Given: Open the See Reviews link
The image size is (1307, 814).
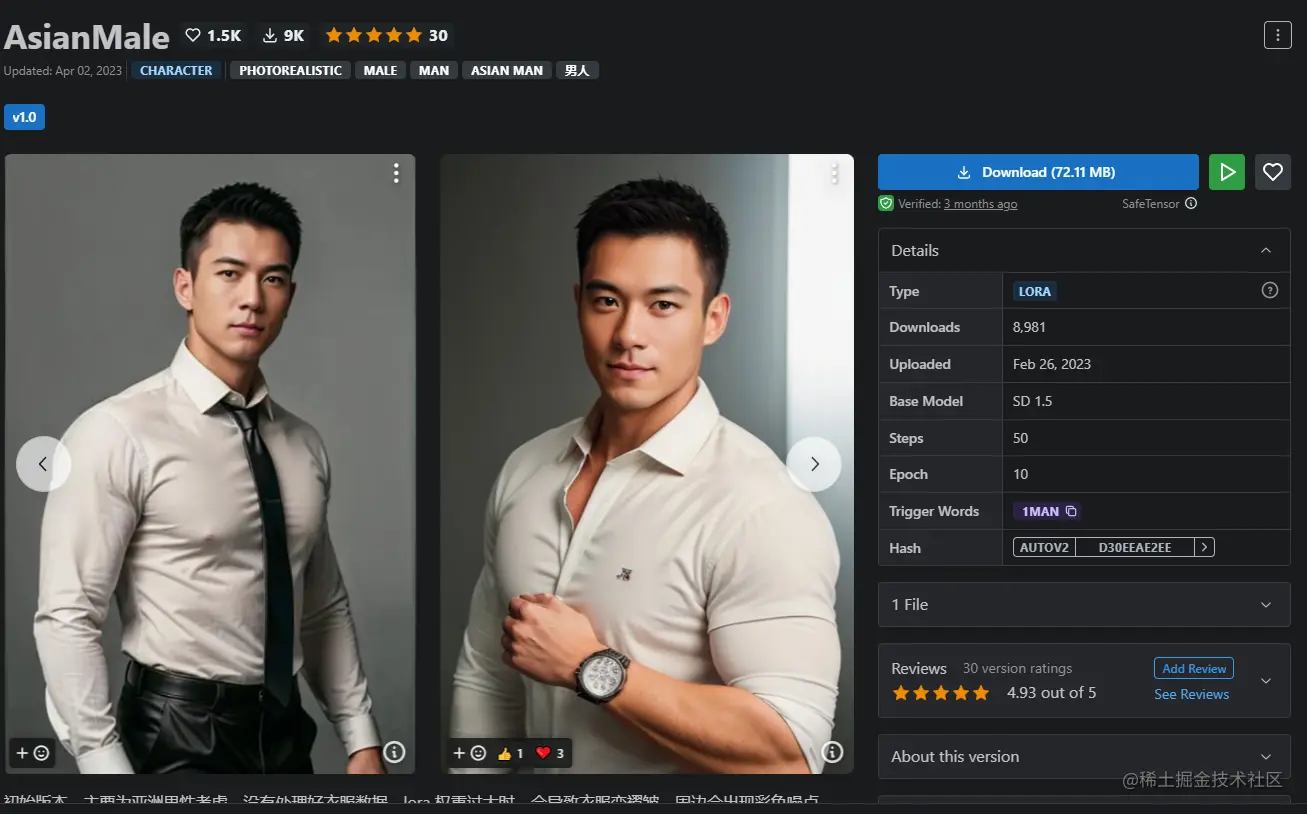Looking at the screenshot, I should click(x=1191, y=694).
